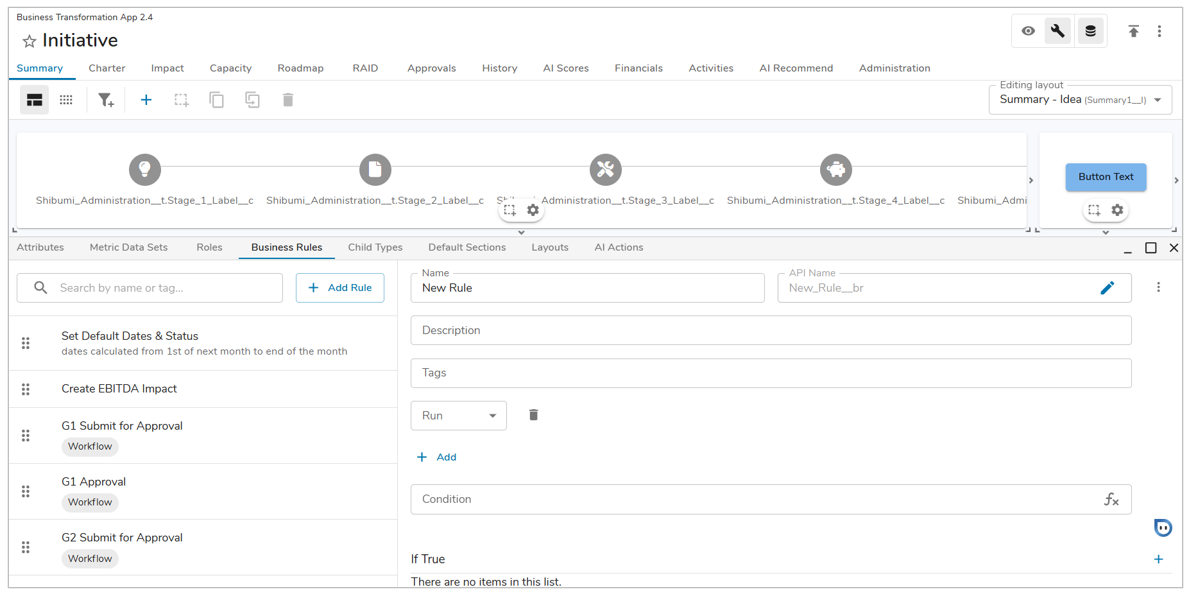1187x593 pixels.
Task: Open the database stack icon
Action: pyautogui.click(x=1090, y=31)
